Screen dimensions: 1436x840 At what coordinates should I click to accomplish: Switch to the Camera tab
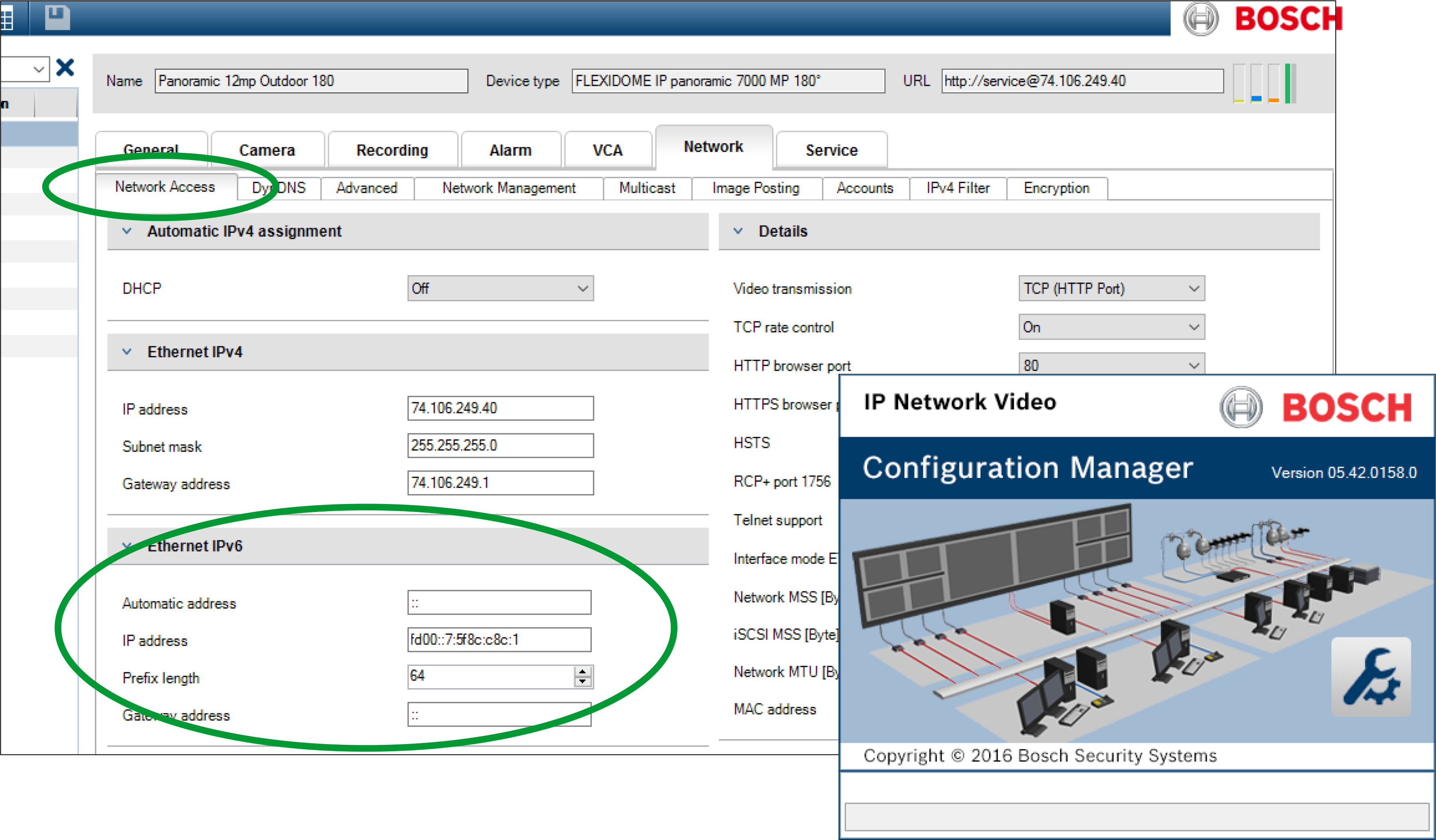(x=267, y=150)
